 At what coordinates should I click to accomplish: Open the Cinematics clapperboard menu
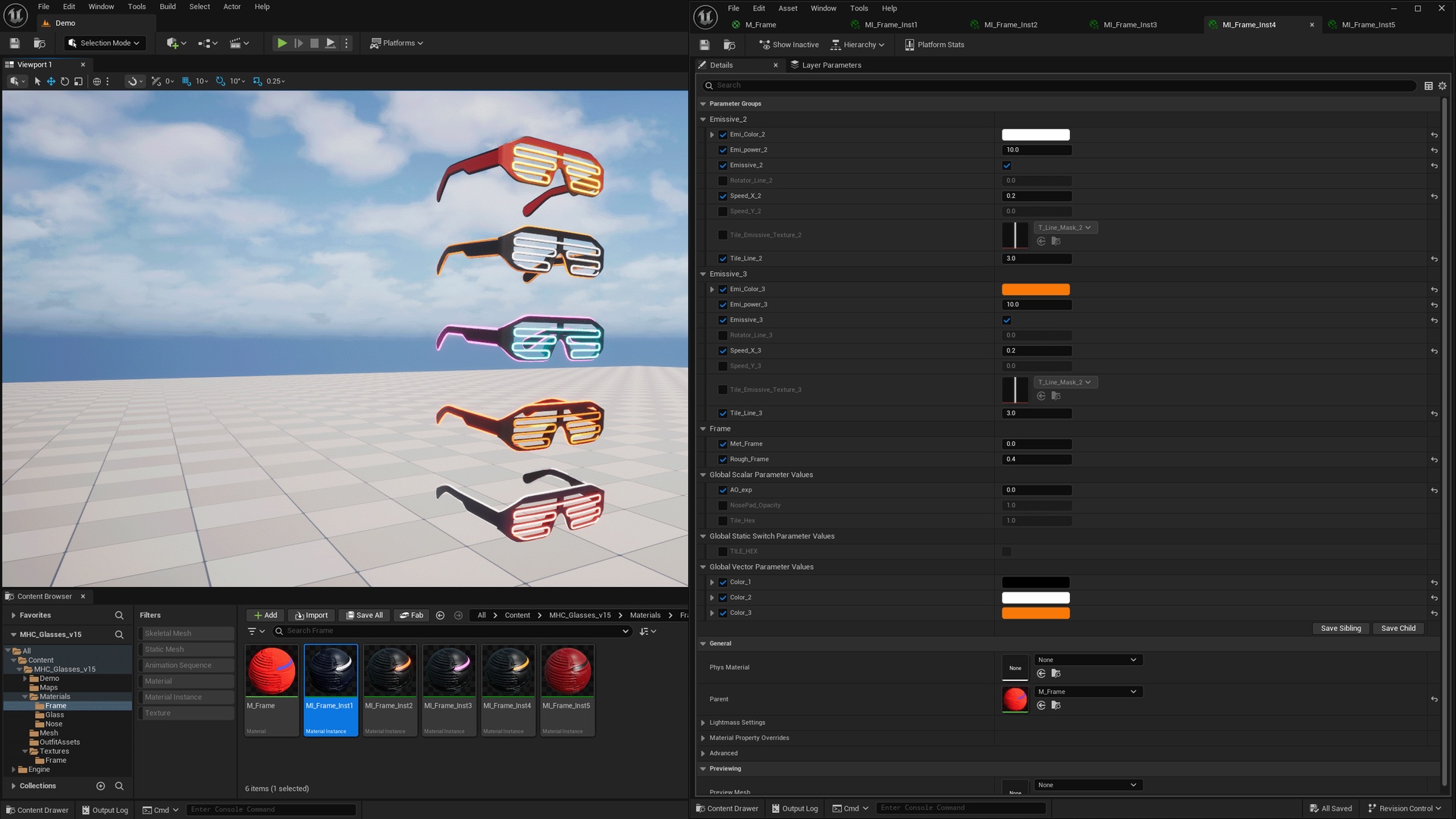(239, 43)
